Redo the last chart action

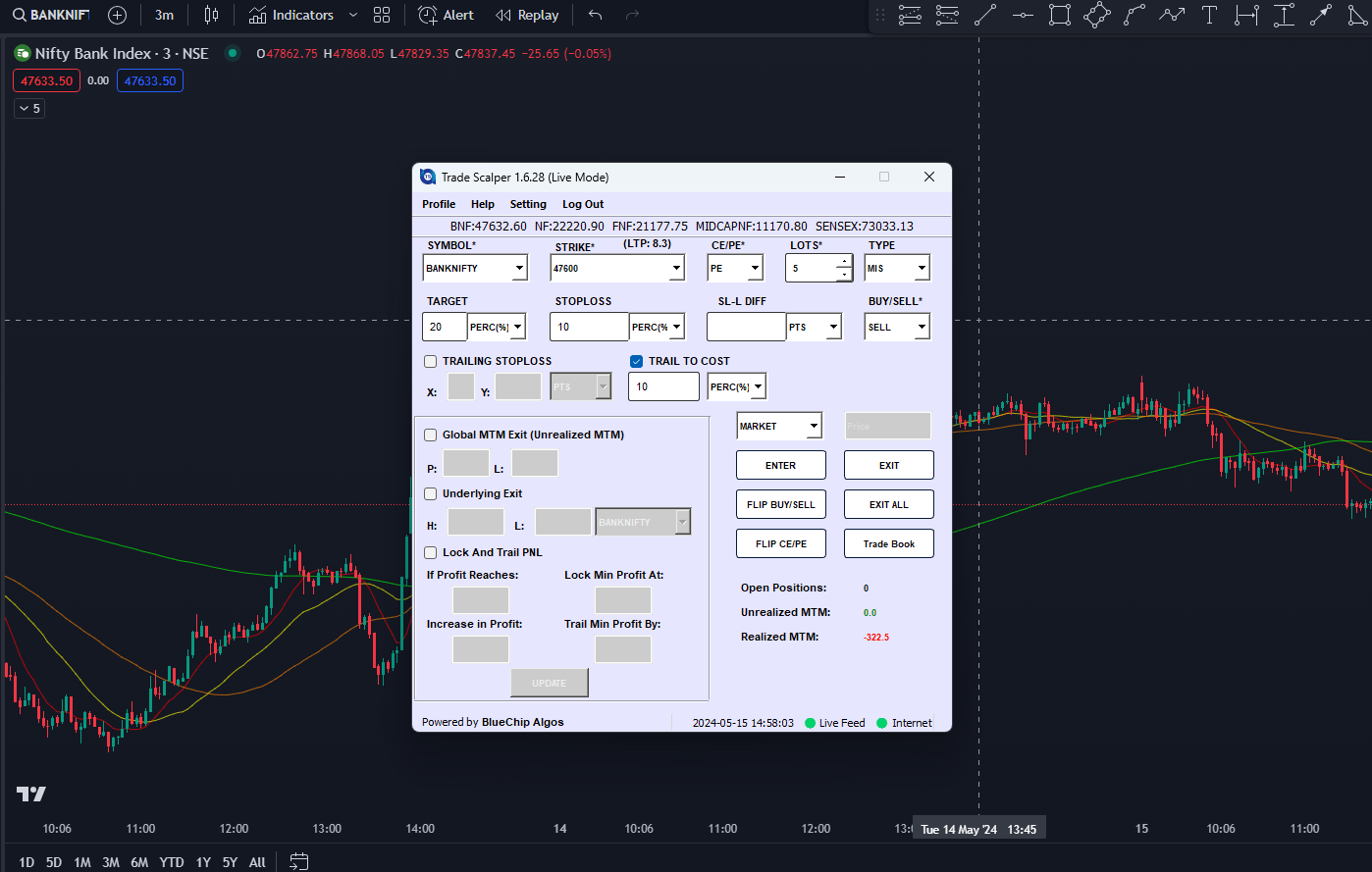(x=632, y=15)
